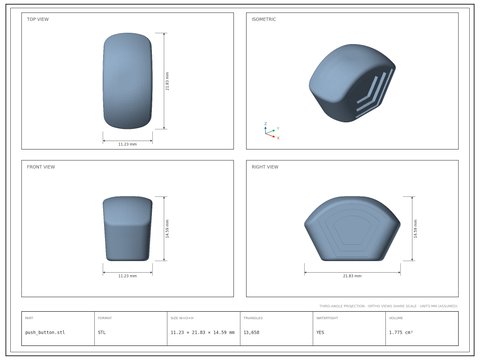Select the 21.83 mm top view dimension
This screenshot has height=360, width=480.
(x=167, y=81)
